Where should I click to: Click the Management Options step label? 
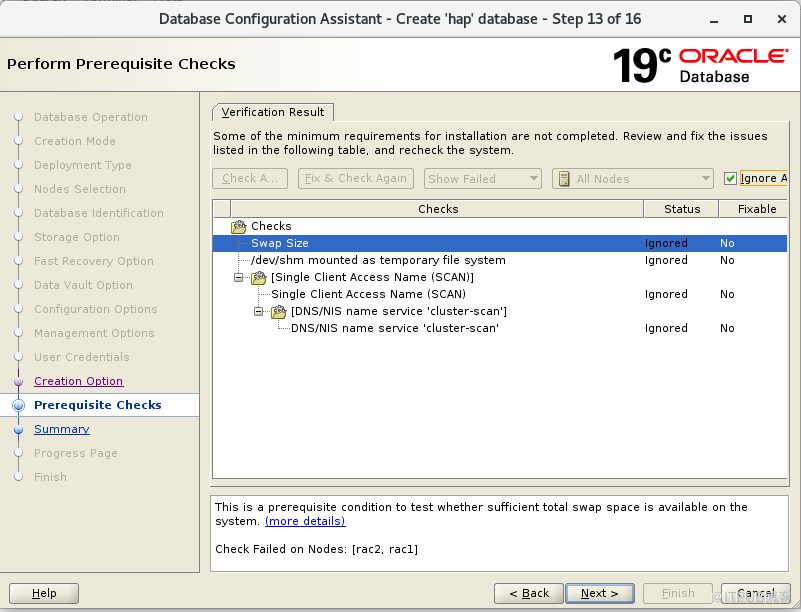click(x=94, y=333)
